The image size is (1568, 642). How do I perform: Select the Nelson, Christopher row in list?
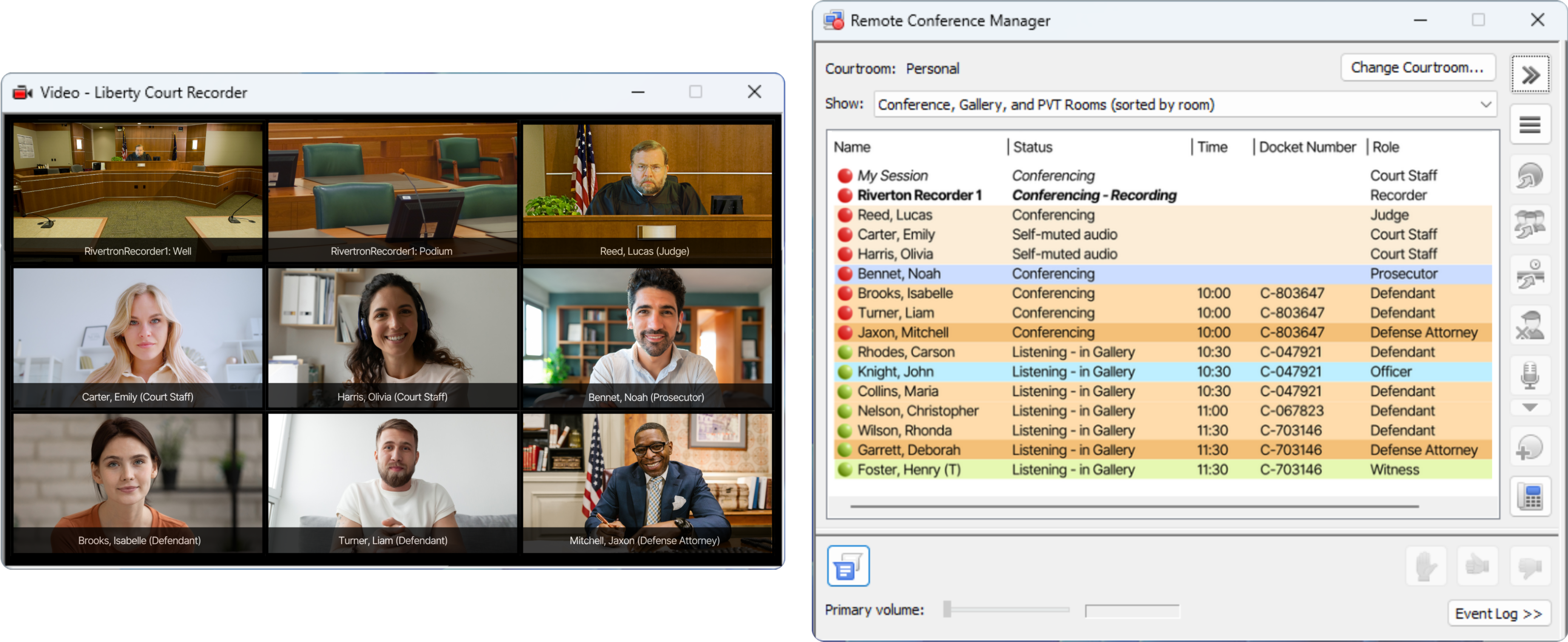pos(1163,411)
